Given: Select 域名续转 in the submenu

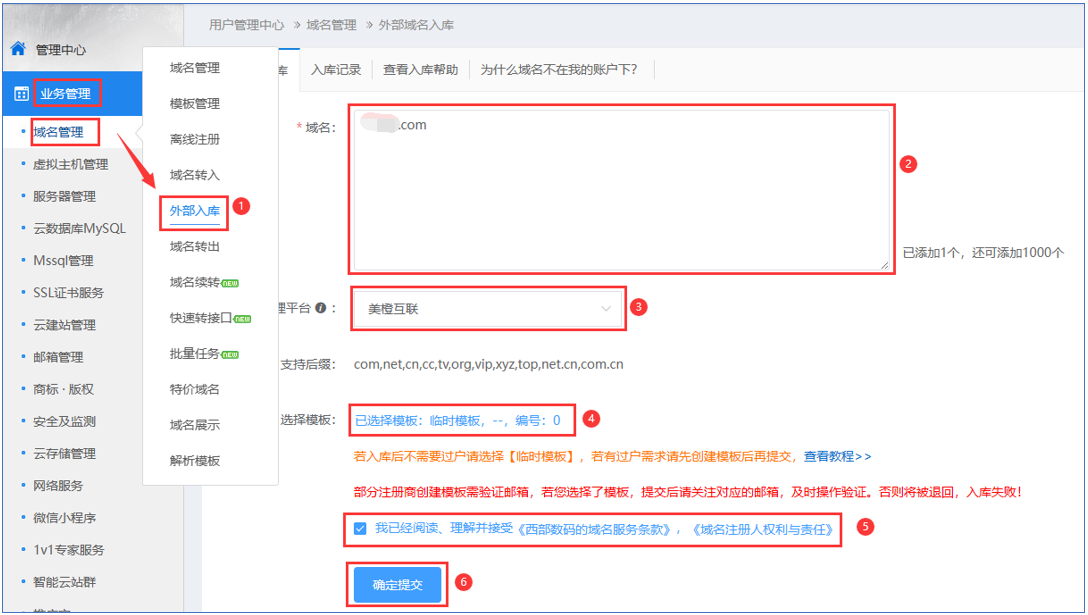Looking at the screenshot, I should [x=194, y=282].
